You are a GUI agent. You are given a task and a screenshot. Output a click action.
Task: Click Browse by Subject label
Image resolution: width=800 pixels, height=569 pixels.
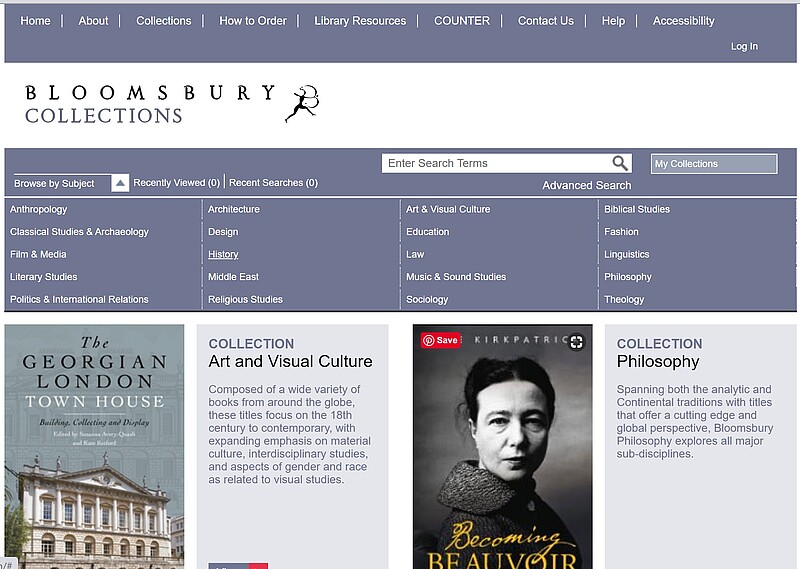pyautogui.click(x=54, y=184)
